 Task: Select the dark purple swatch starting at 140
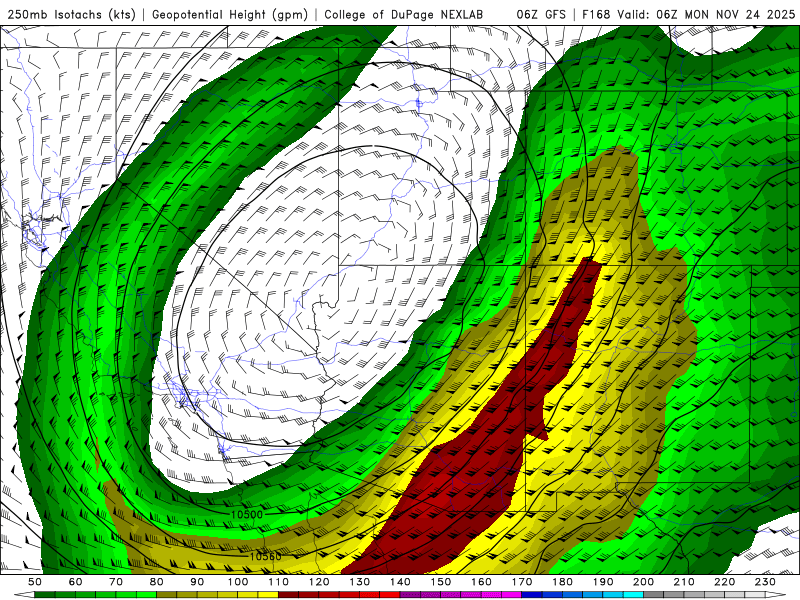pos(410,594)
